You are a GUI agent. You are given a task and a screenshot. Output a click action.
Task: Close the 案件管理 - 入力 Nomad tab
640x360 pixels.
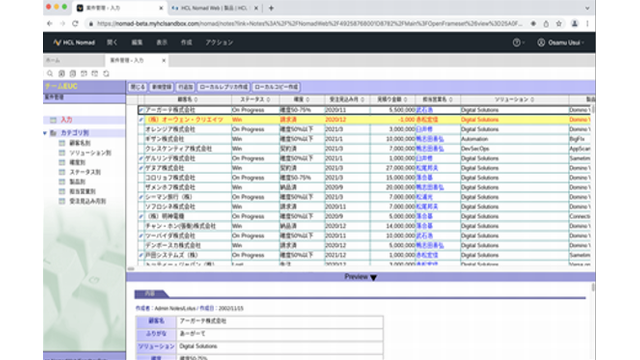[x=164, y=60]
